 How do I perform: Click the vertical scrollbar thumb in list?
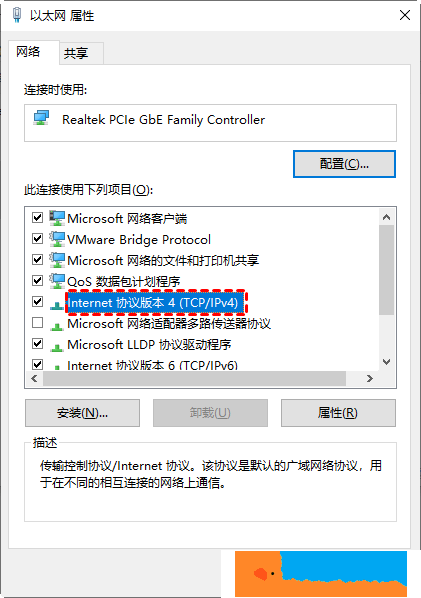pos(386,270)
